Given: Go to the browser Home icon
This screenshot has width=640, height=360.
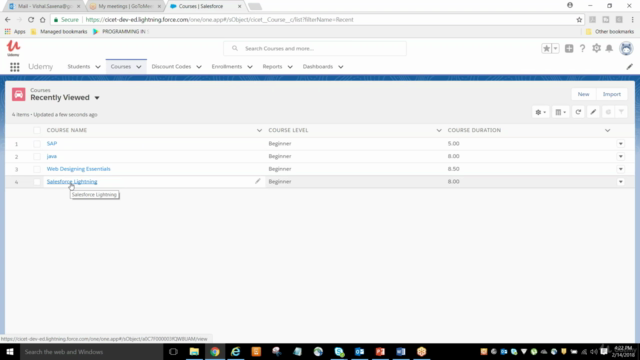Looking at the screenshot, I should click(x=42, y=20).
